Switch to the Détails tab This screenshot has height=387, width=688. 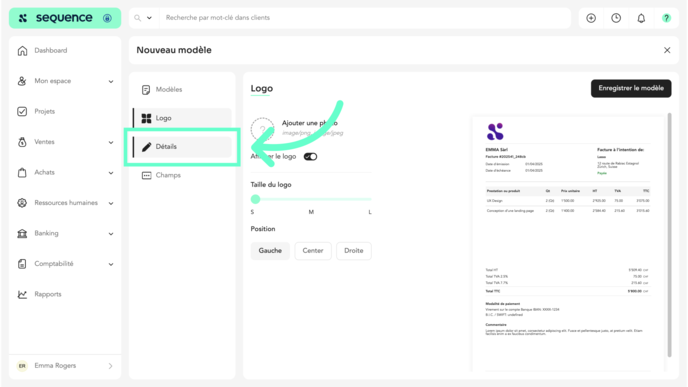click(x=182, y=147)
